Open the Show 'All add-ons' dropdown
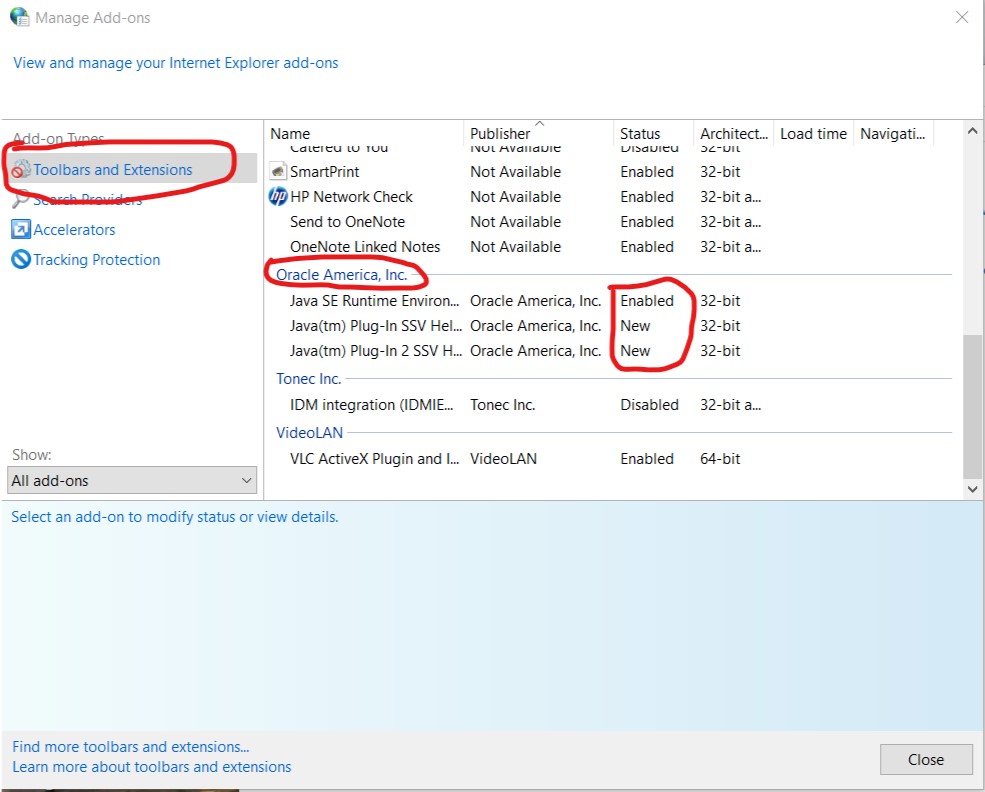This screenshot has width=985, height=792. point(131,480)
